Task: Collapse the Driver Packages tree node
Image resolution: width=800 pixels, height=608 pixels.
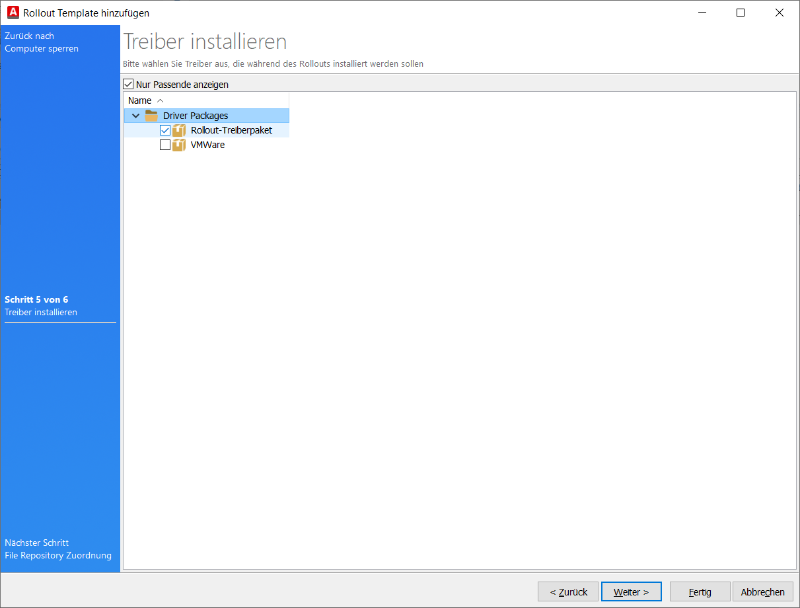Action: (x=136, y=116)
